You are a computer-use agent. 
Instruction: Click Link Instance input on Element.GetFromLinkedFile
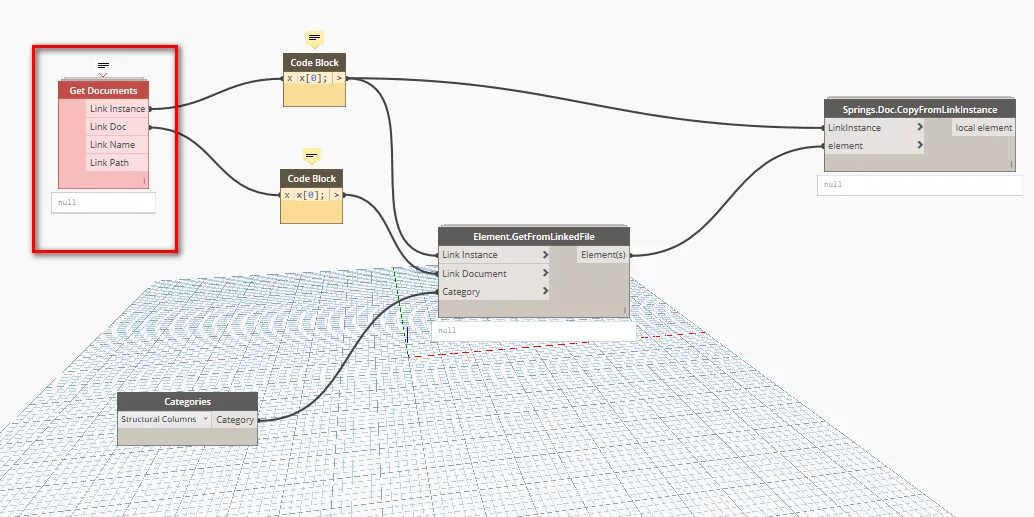coord(494,255)
